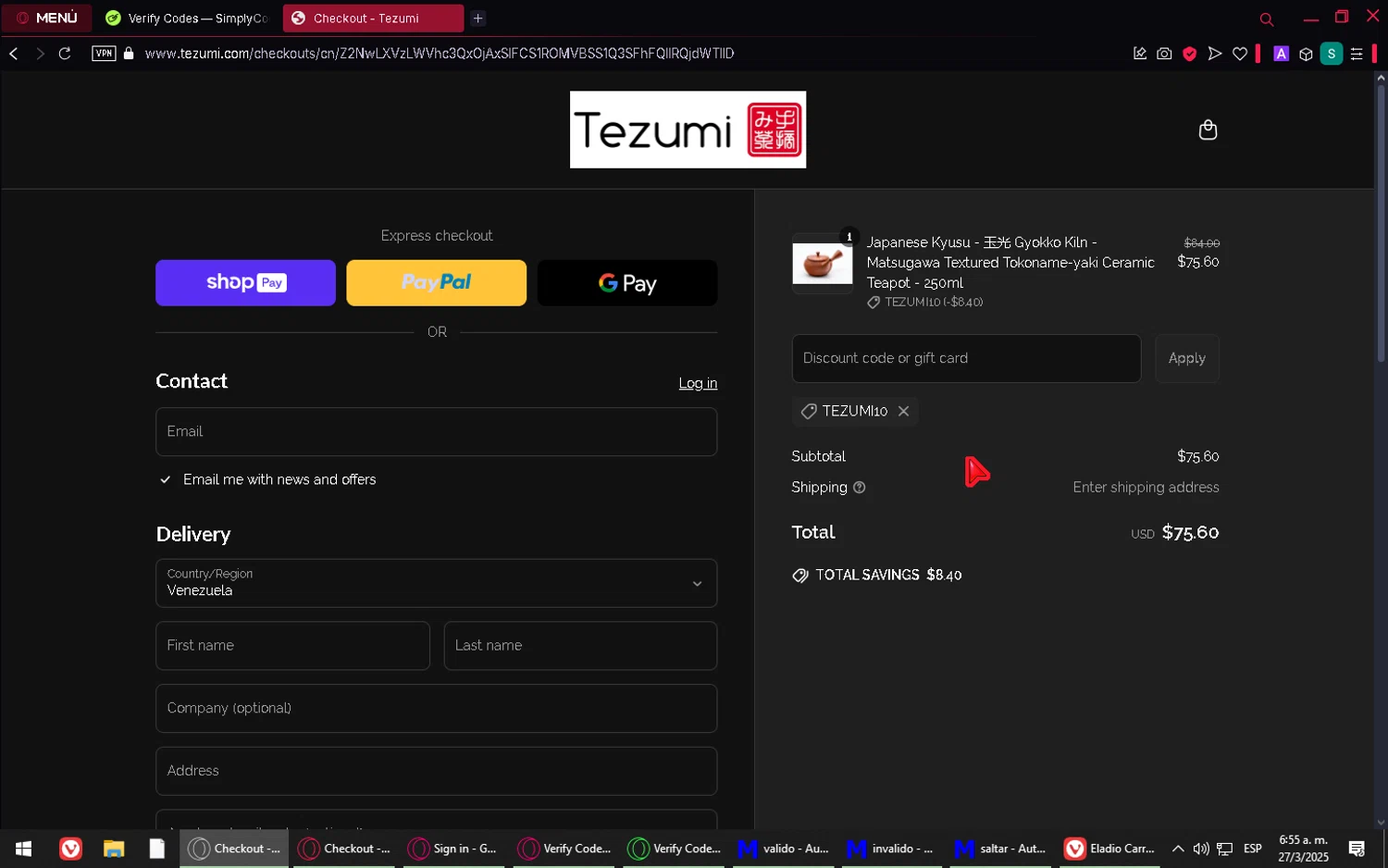This screenshot has height=868, width=1388.
Task: Open the blank document taskbar icon
Action: [156, 849]
